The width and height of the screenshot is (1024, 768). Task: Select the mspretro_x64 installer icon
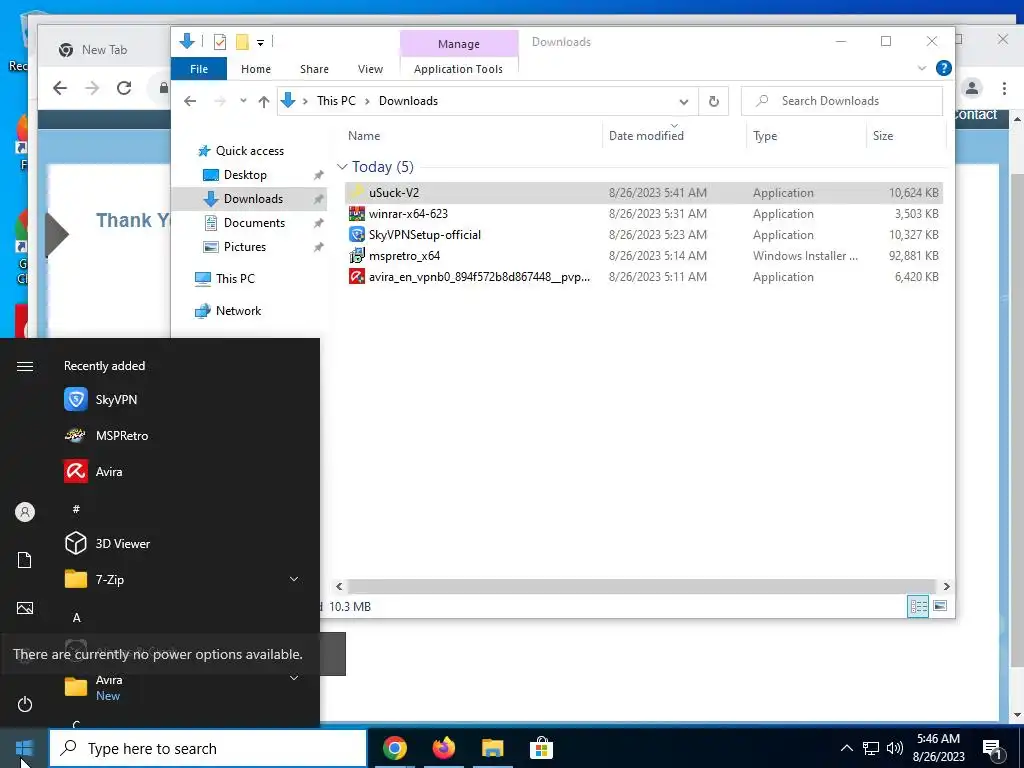coord(357,255)
